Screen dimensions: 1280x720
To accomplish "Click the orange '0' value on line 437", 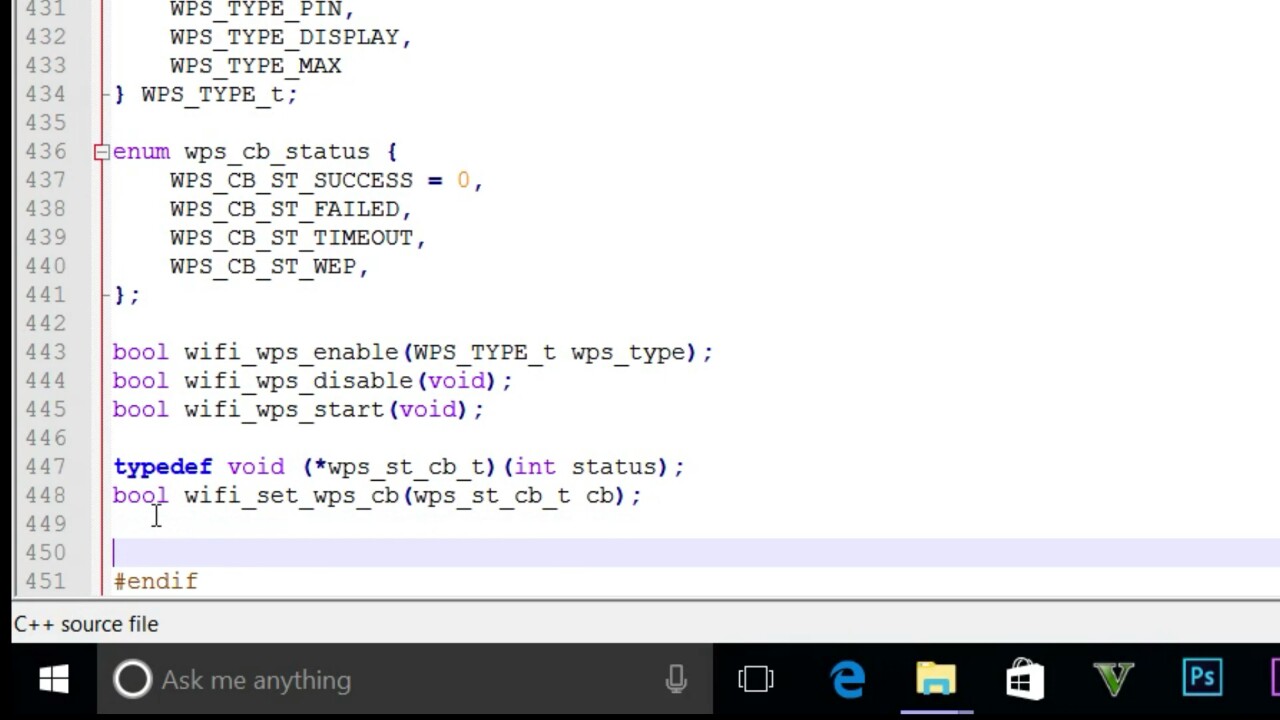I will (463, 180).
